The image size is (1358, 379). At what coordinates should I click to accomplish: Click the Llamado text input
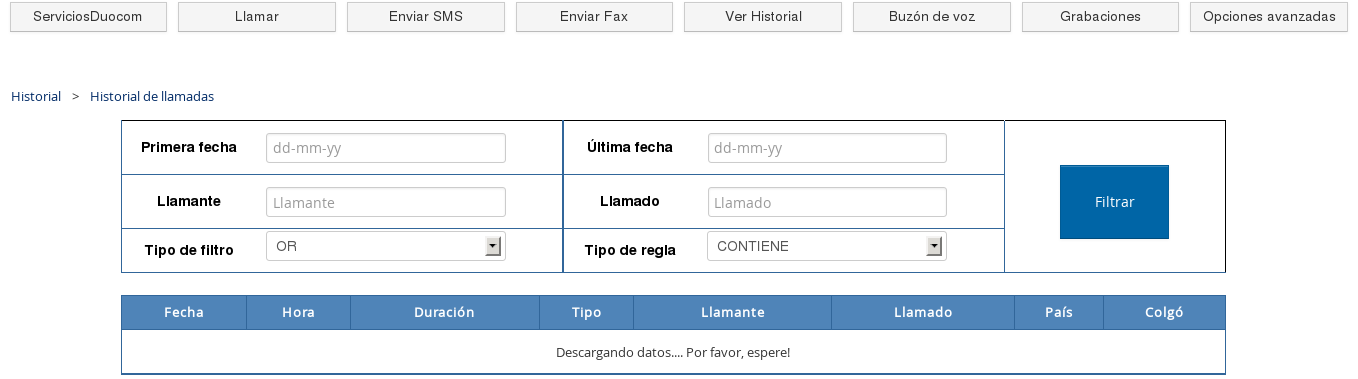[827, 202]
